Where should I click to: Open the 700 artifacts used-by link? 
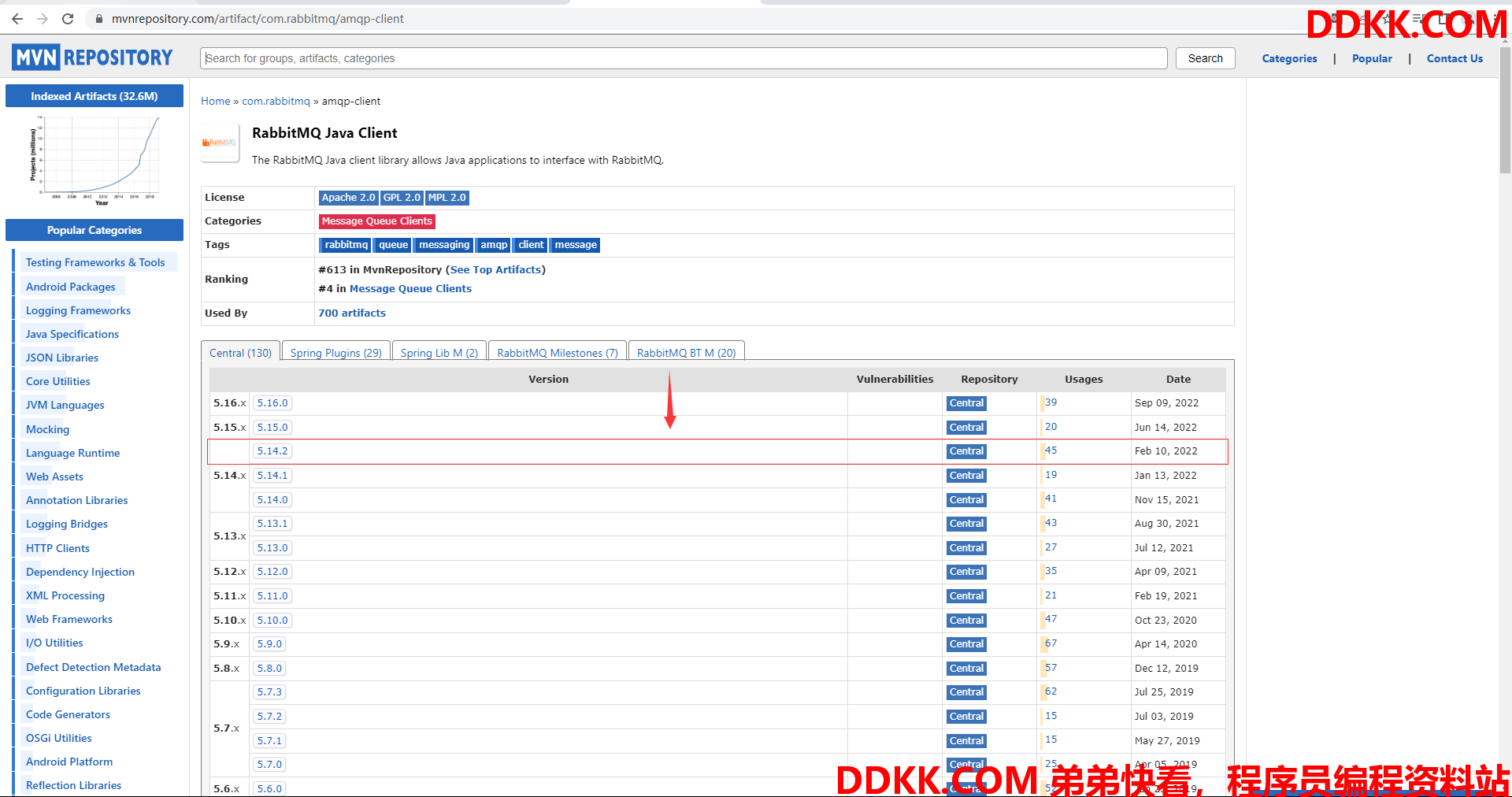coord(352,313)
